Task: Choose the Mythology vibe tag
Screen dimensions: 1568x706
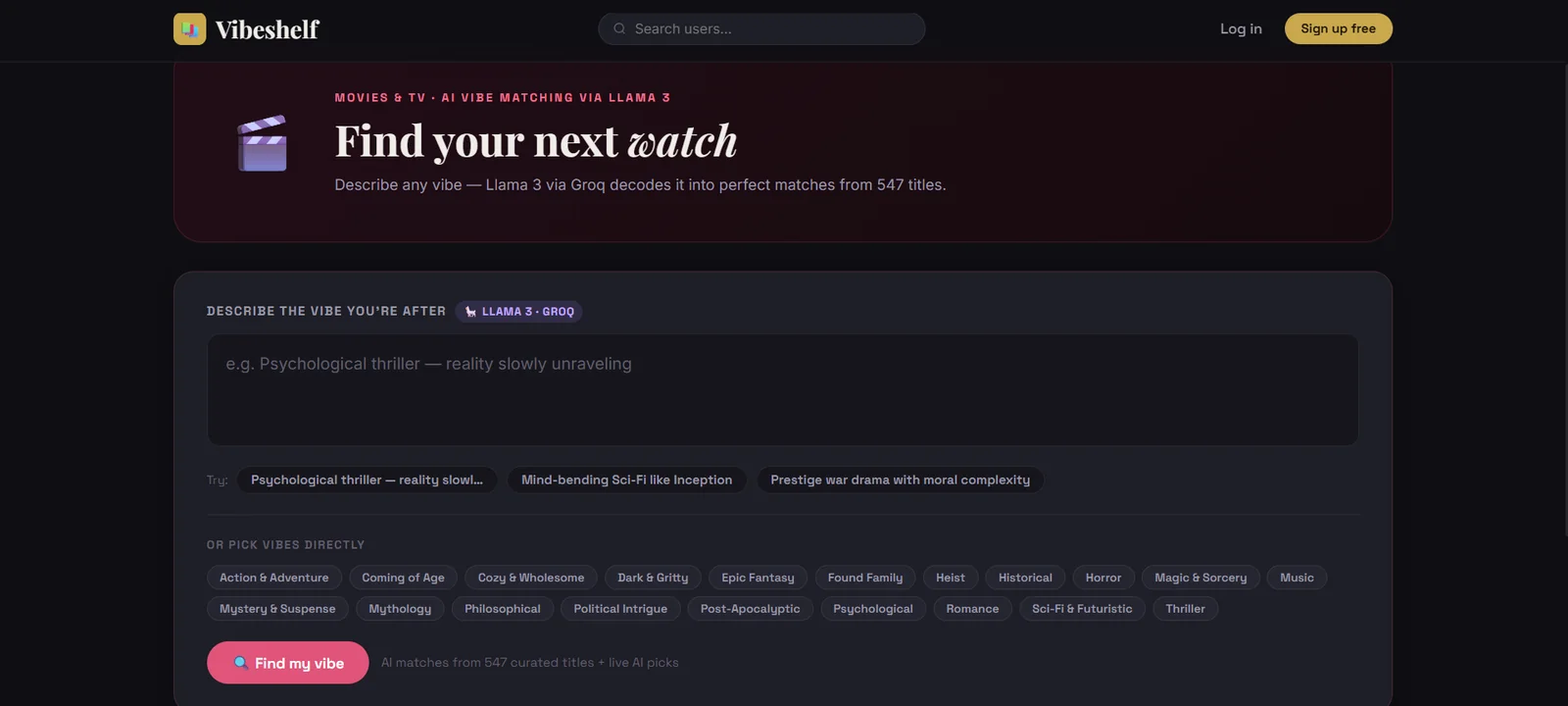Action: pyautogui.click(x=400, y=609)
